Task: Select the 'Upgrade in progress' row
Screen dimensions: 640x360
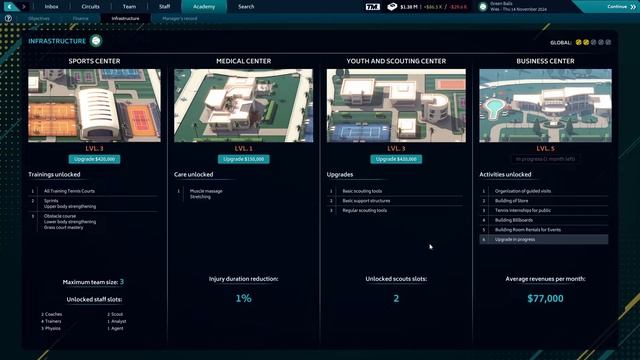Action: click(544, 240)
